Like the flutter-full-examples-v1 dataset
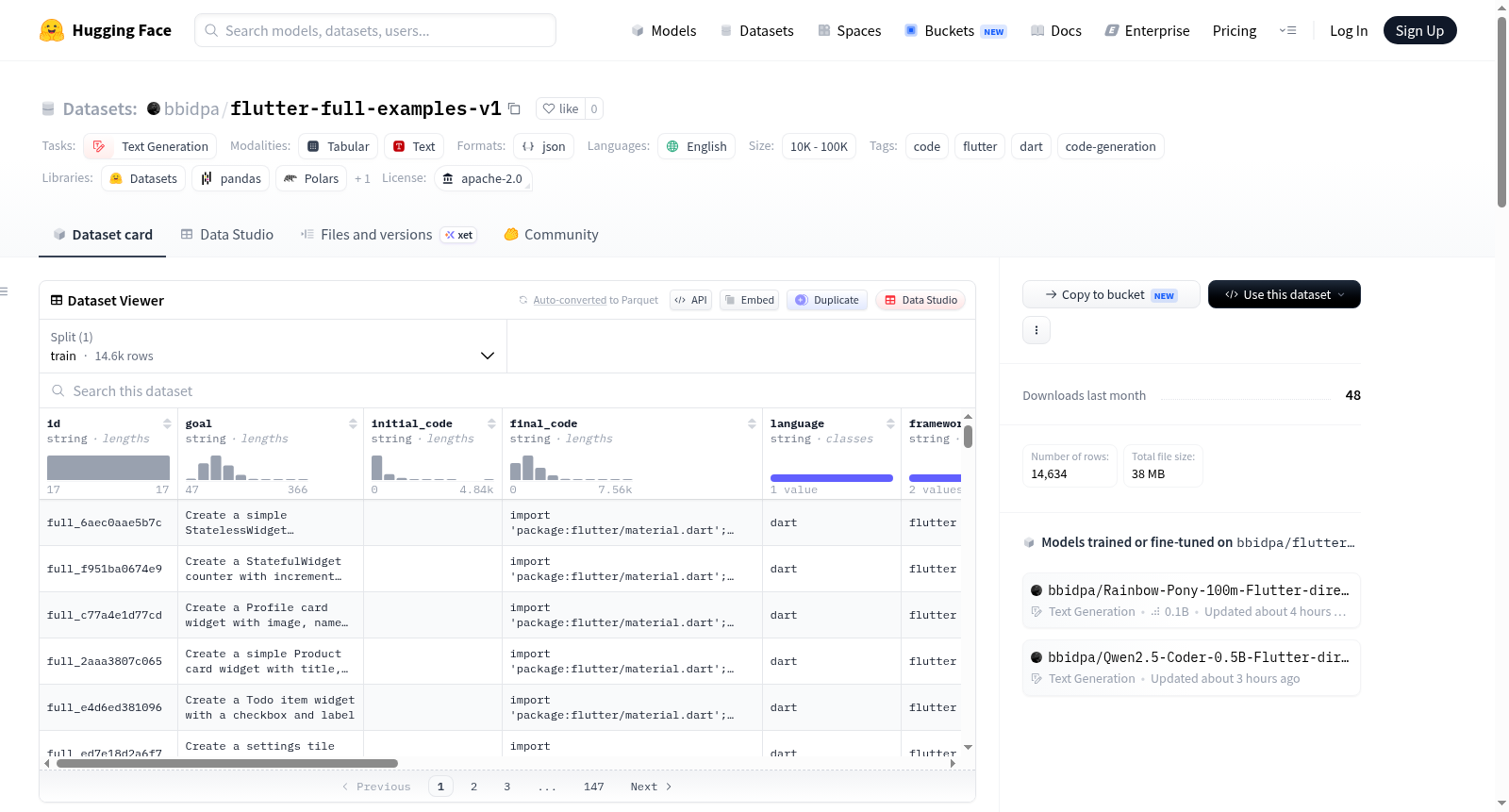 560,108
